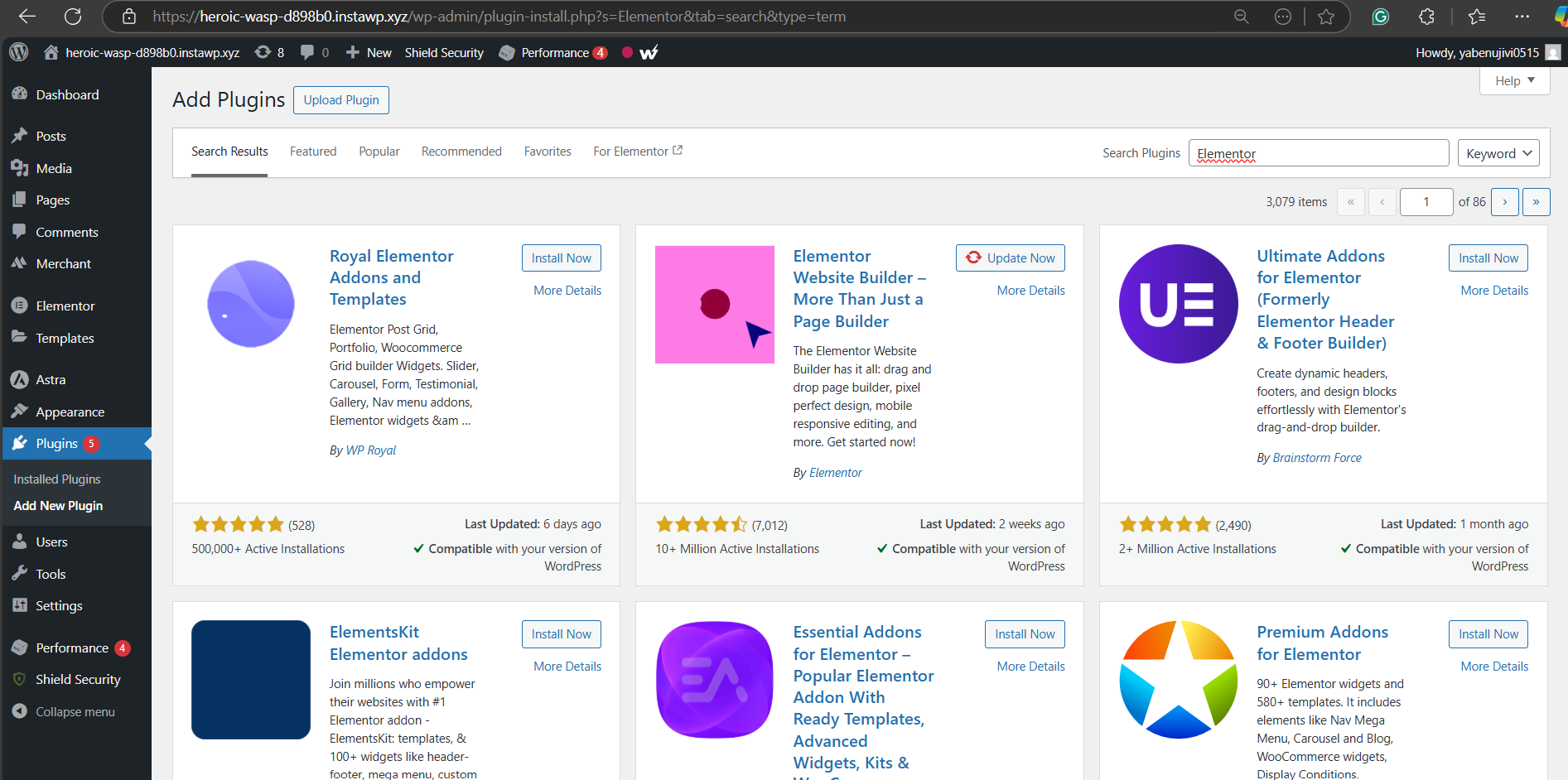
Task: Click the Ultimate Addons UE logo
Action: [x=1178, y=304]
